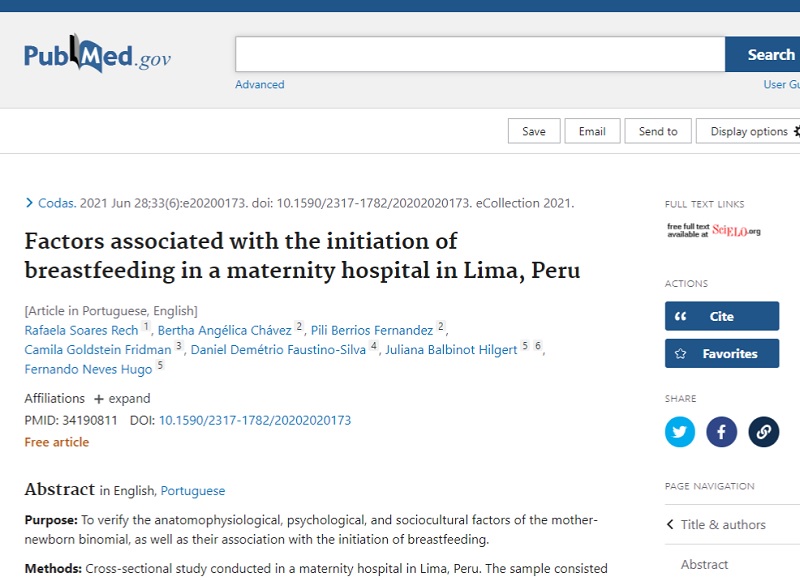Go to Title & authors section
This screenshot has width=800, height=581.
(722, 524)
